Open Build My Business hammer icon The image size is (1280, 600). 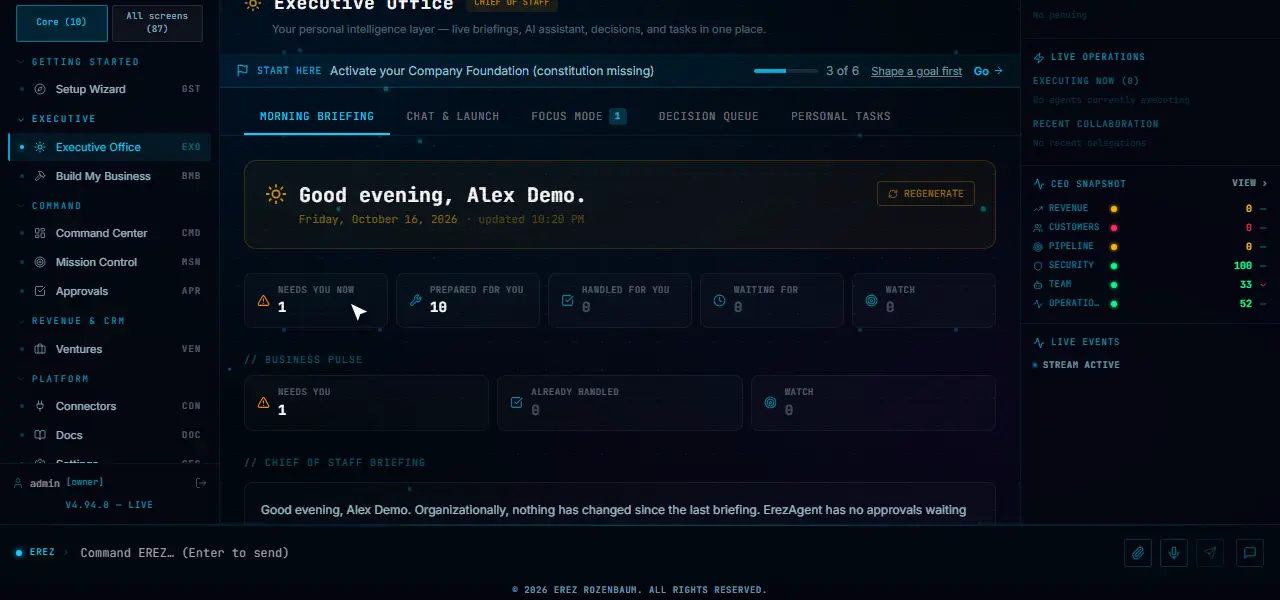[40, 176]
